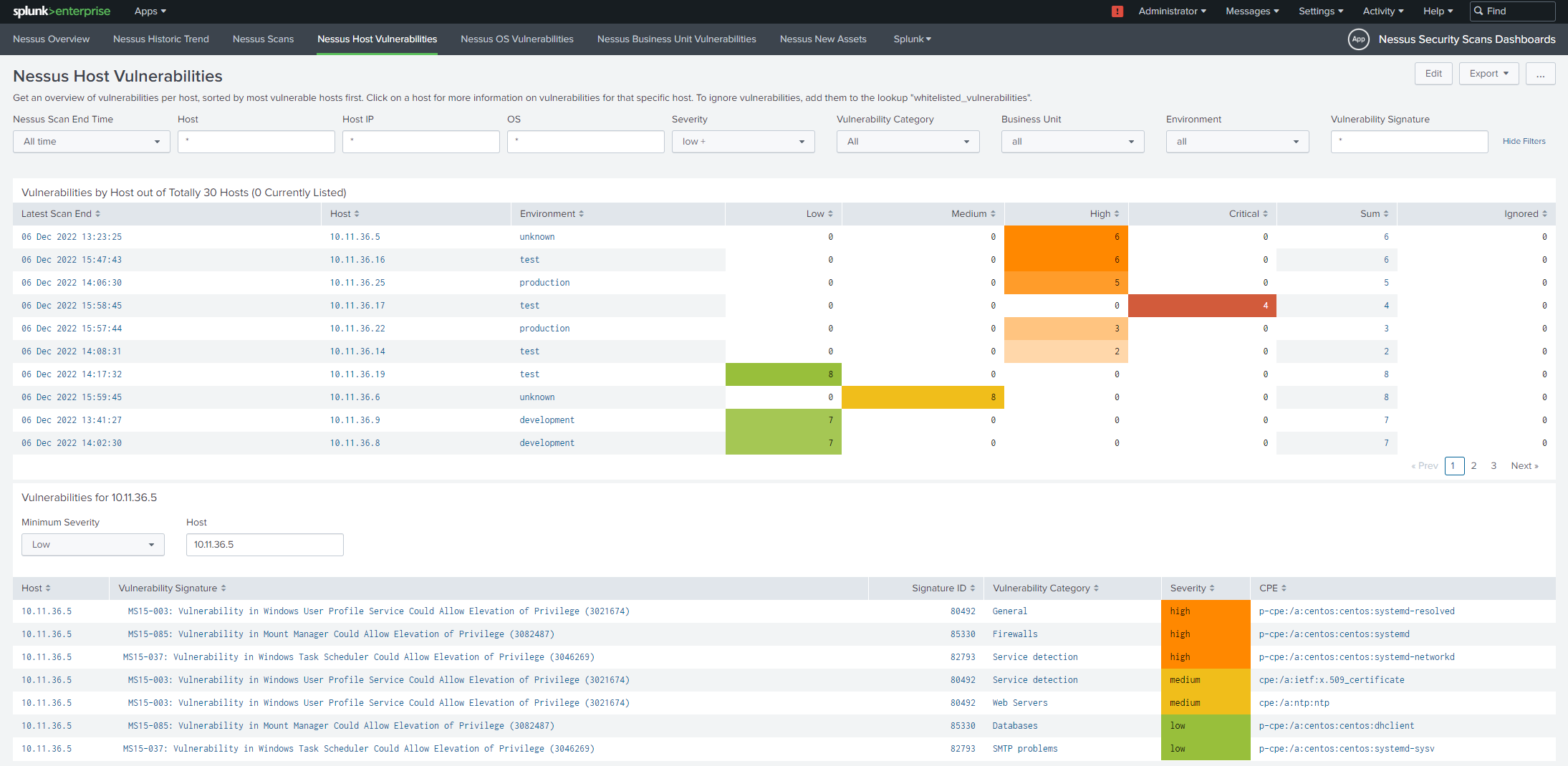
Task: Click the Splunk enterprise logo
Action: [x=62, y=11]
